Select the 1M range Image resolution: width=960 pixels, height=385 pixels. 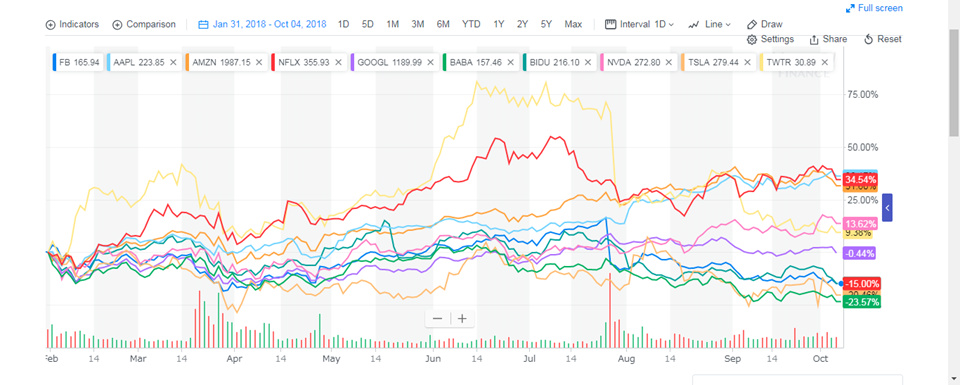(x=392, y=24)
